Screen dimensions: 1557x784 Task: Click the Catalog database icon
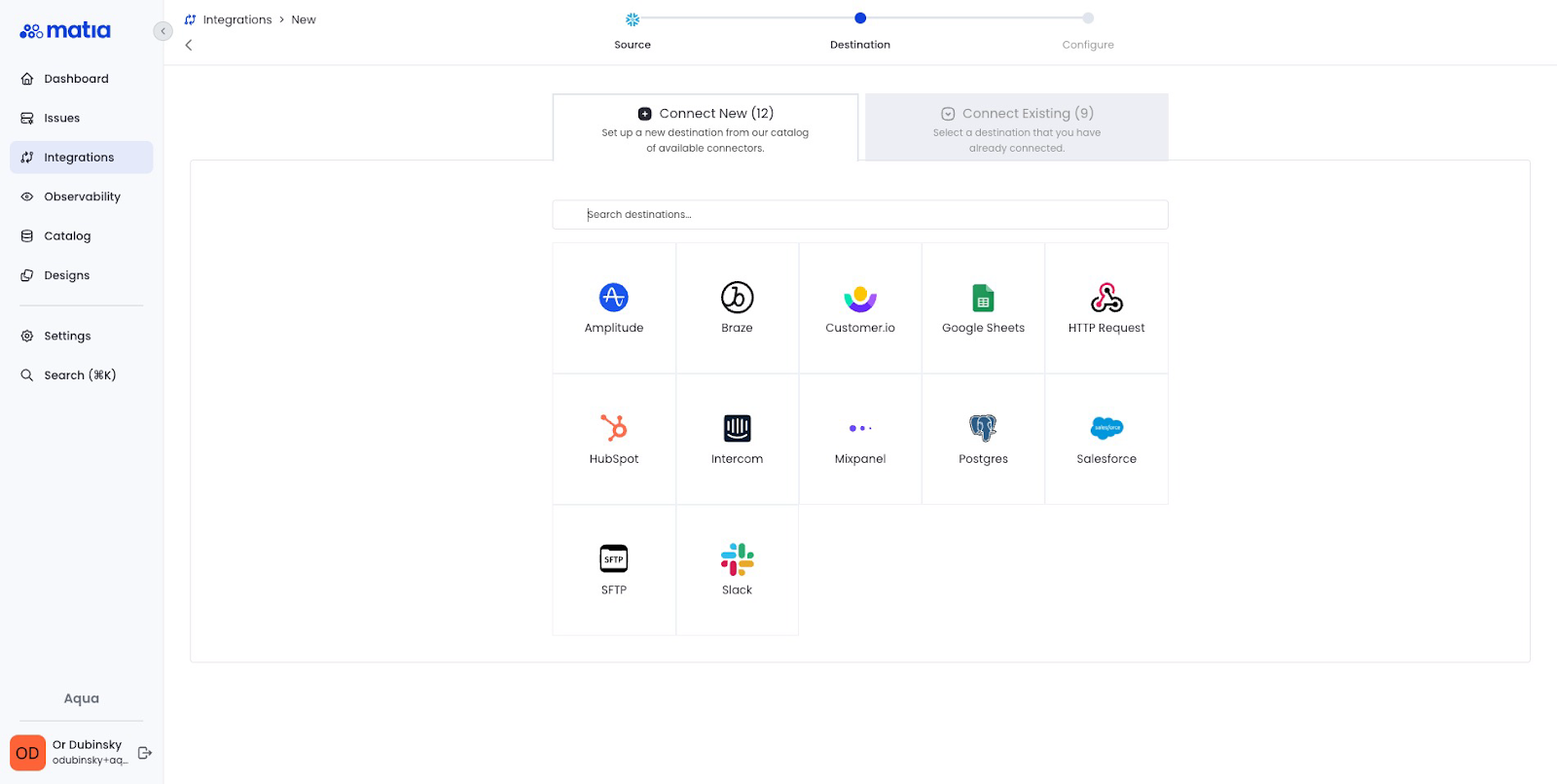click(x=27, y=235)
